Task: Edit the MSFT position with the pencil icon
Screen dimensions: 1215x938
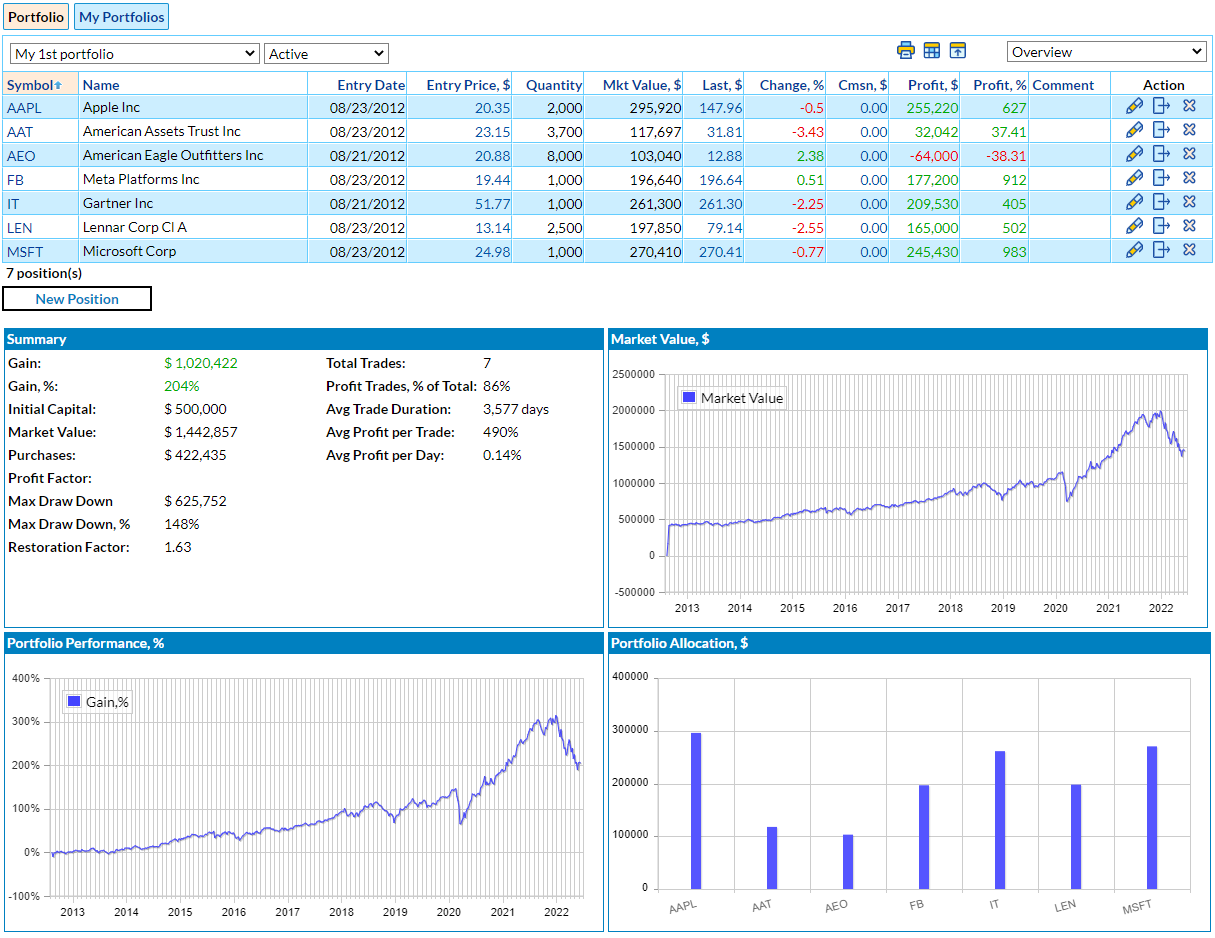Action: coord(1134,249)
